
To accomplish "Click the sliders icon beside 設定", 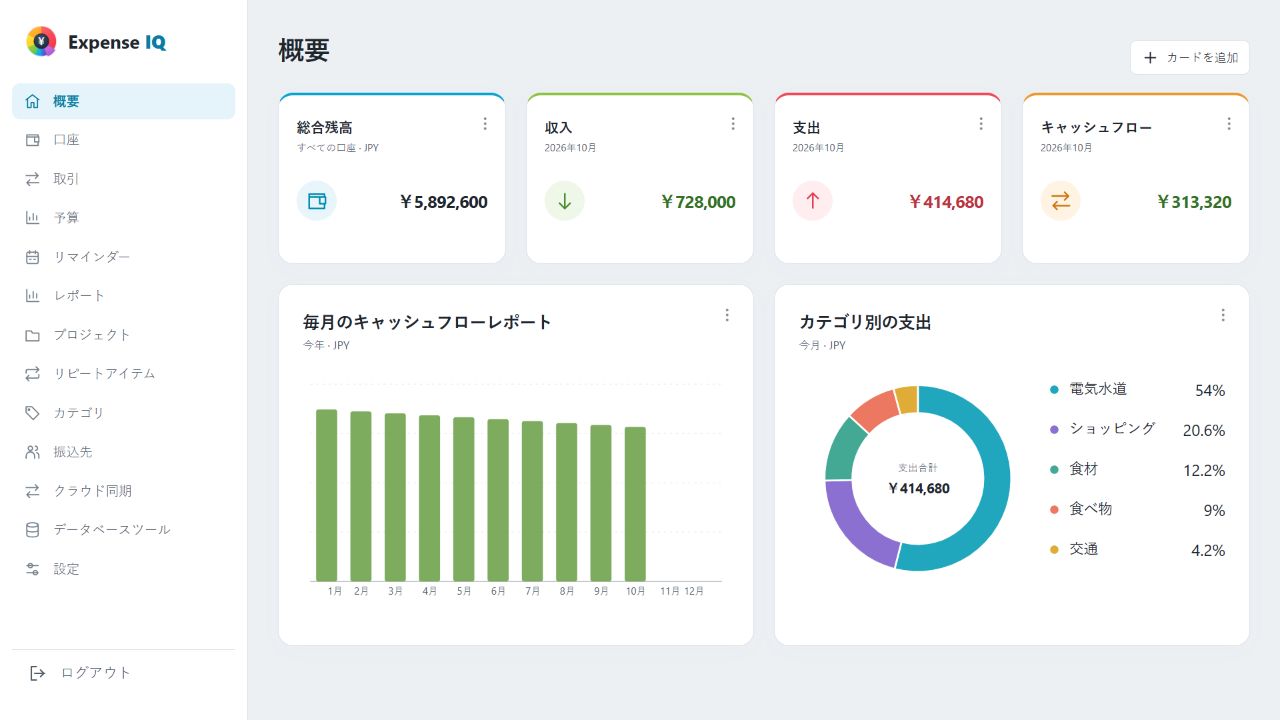I will point(33,569).
